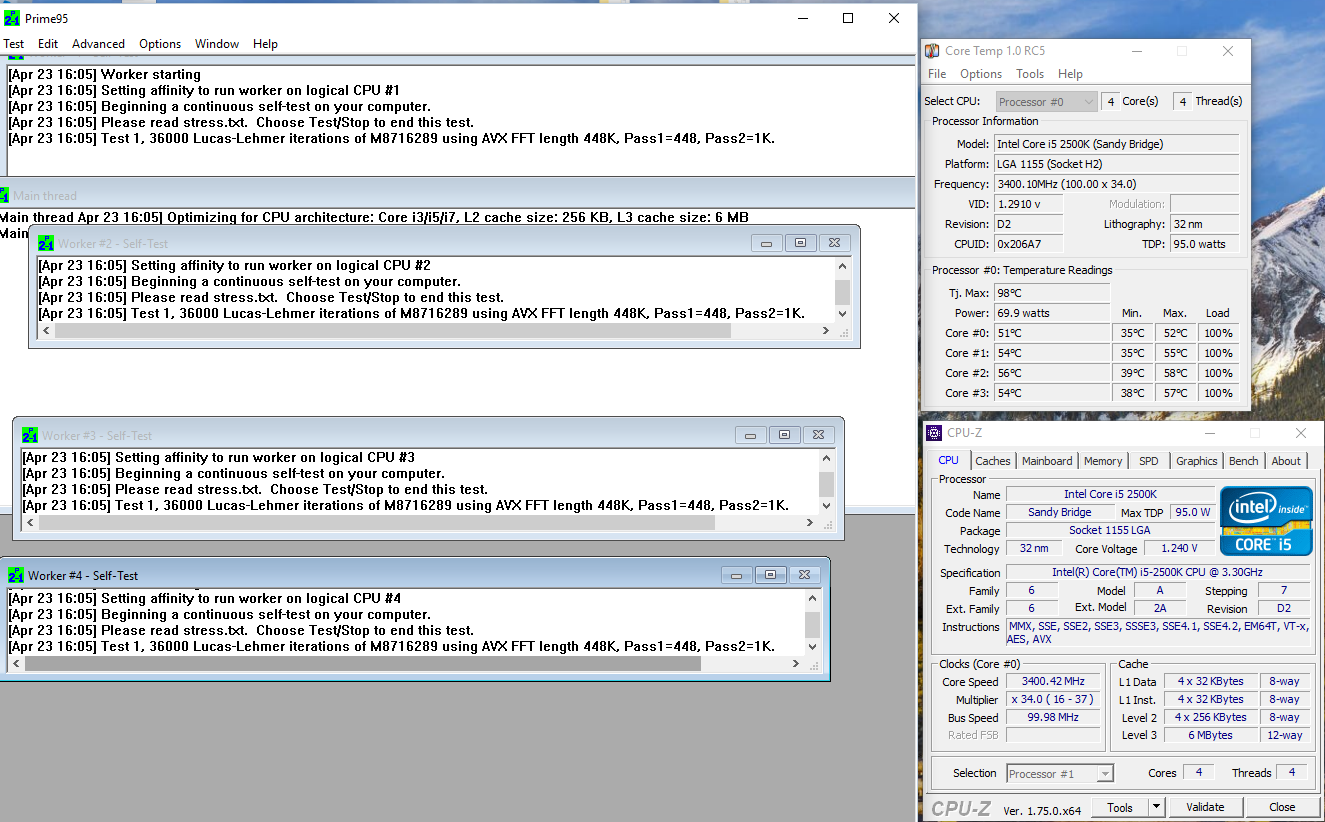Viewport: 1325px width, 822px height.
Task: Switch to the CPU tab in CPU-Z
Action: [948, 460]
